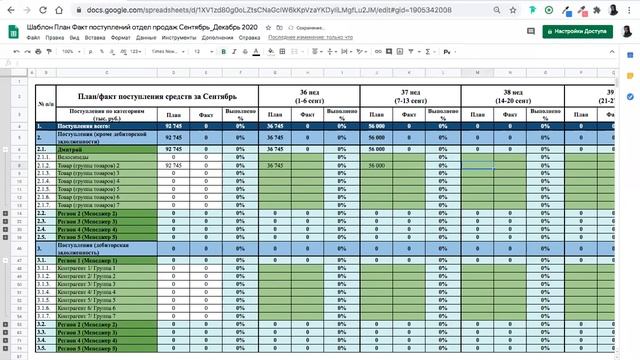This screenshot has height=360, width=640.
Task: Expand the row group for Регион 2 (2.2.)
Action: pos(5,213)
